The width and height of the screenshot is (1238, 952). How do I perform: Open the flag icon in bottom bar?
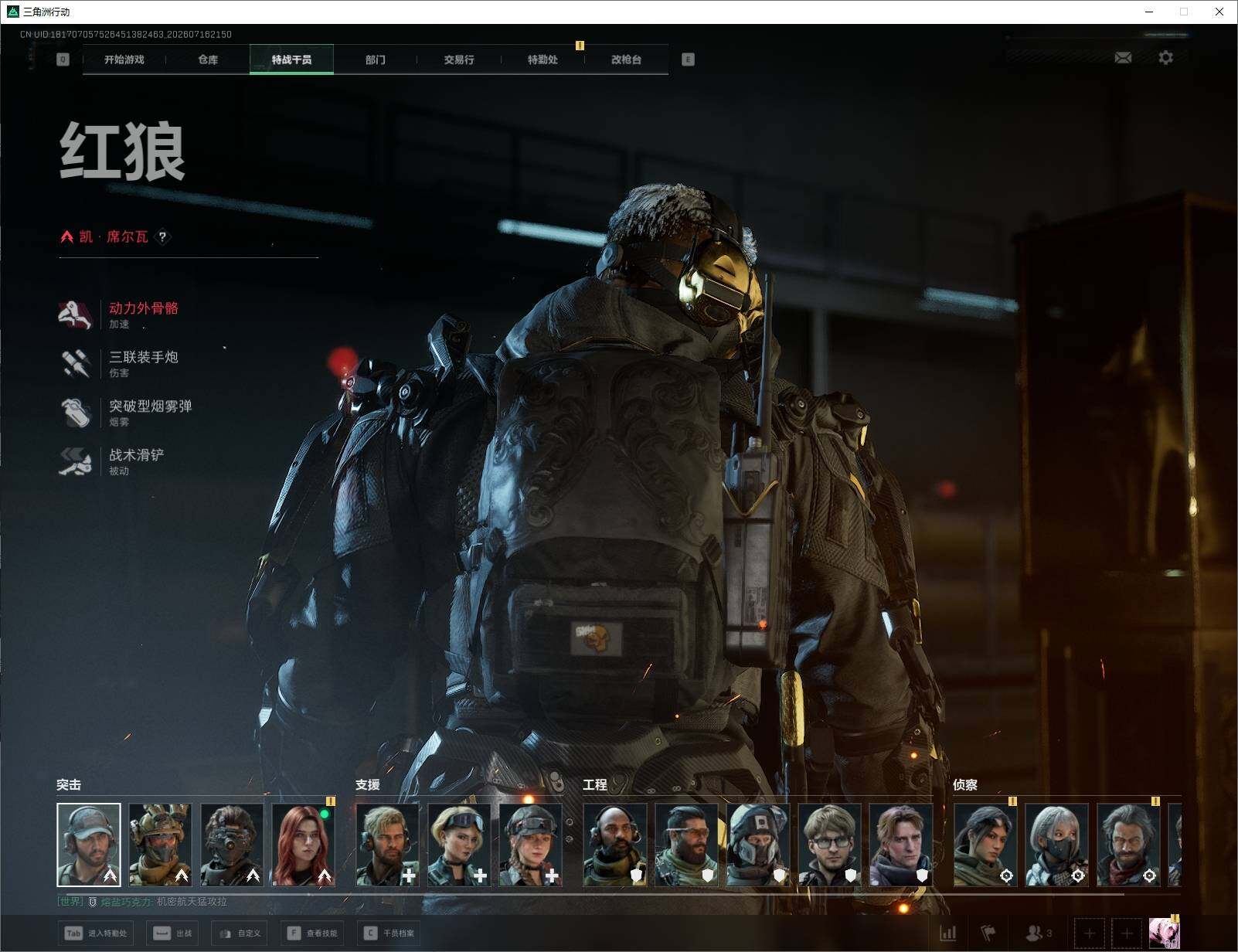pos(988,933)
